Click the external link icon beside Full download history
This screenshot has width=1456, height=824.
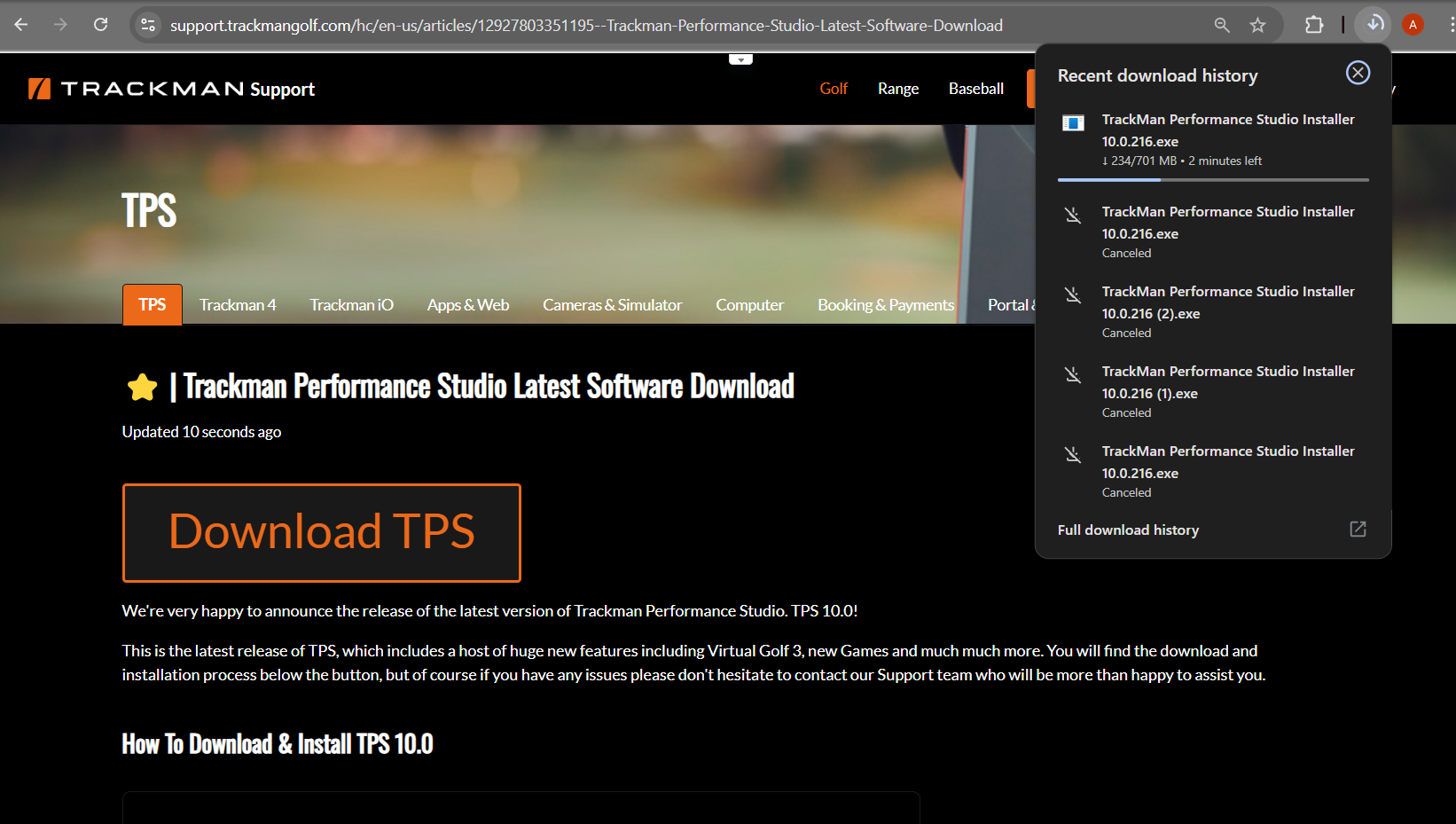coord(1357,529)
